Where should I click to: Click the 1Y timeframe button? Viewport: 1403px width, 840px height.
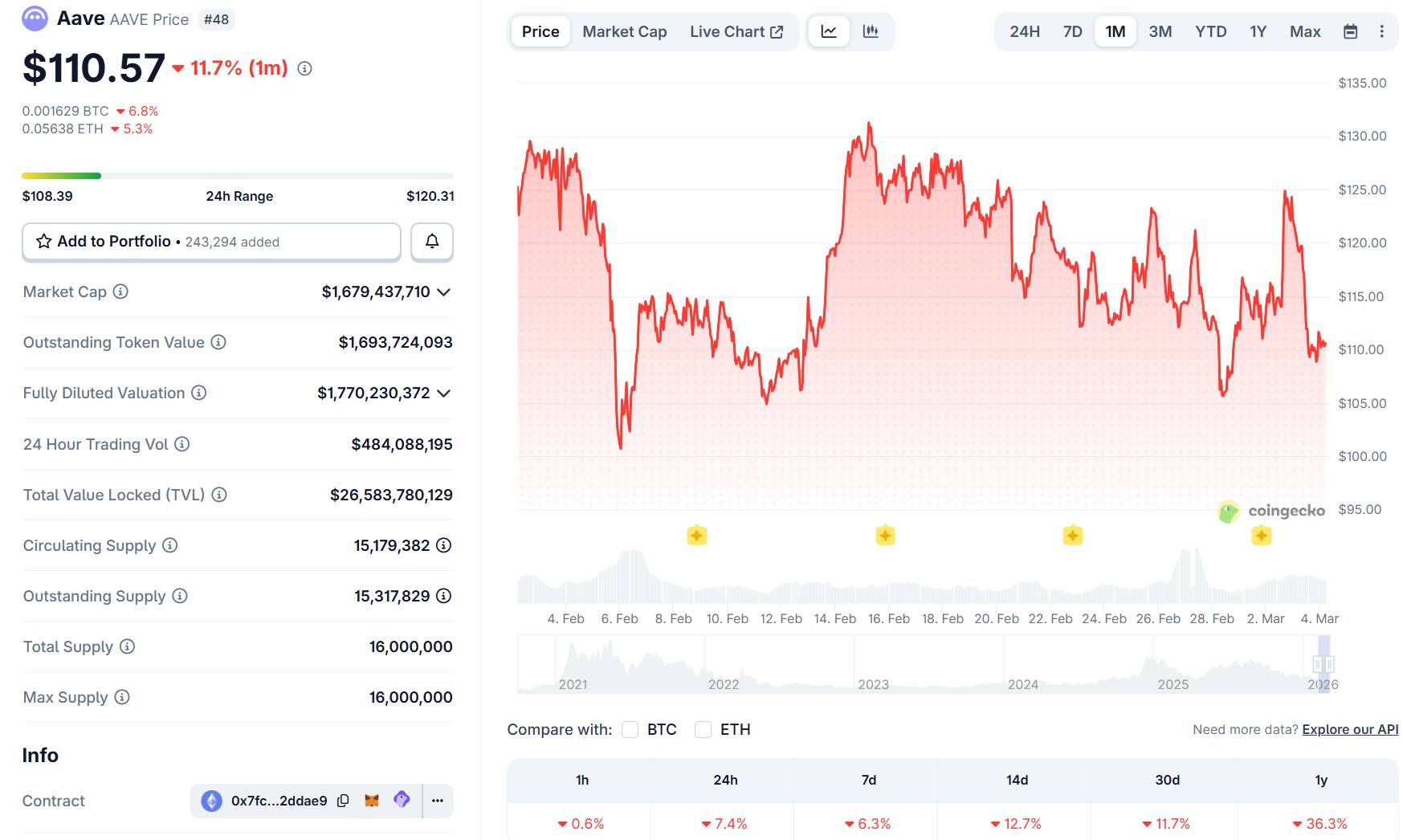pos(1257,31)
